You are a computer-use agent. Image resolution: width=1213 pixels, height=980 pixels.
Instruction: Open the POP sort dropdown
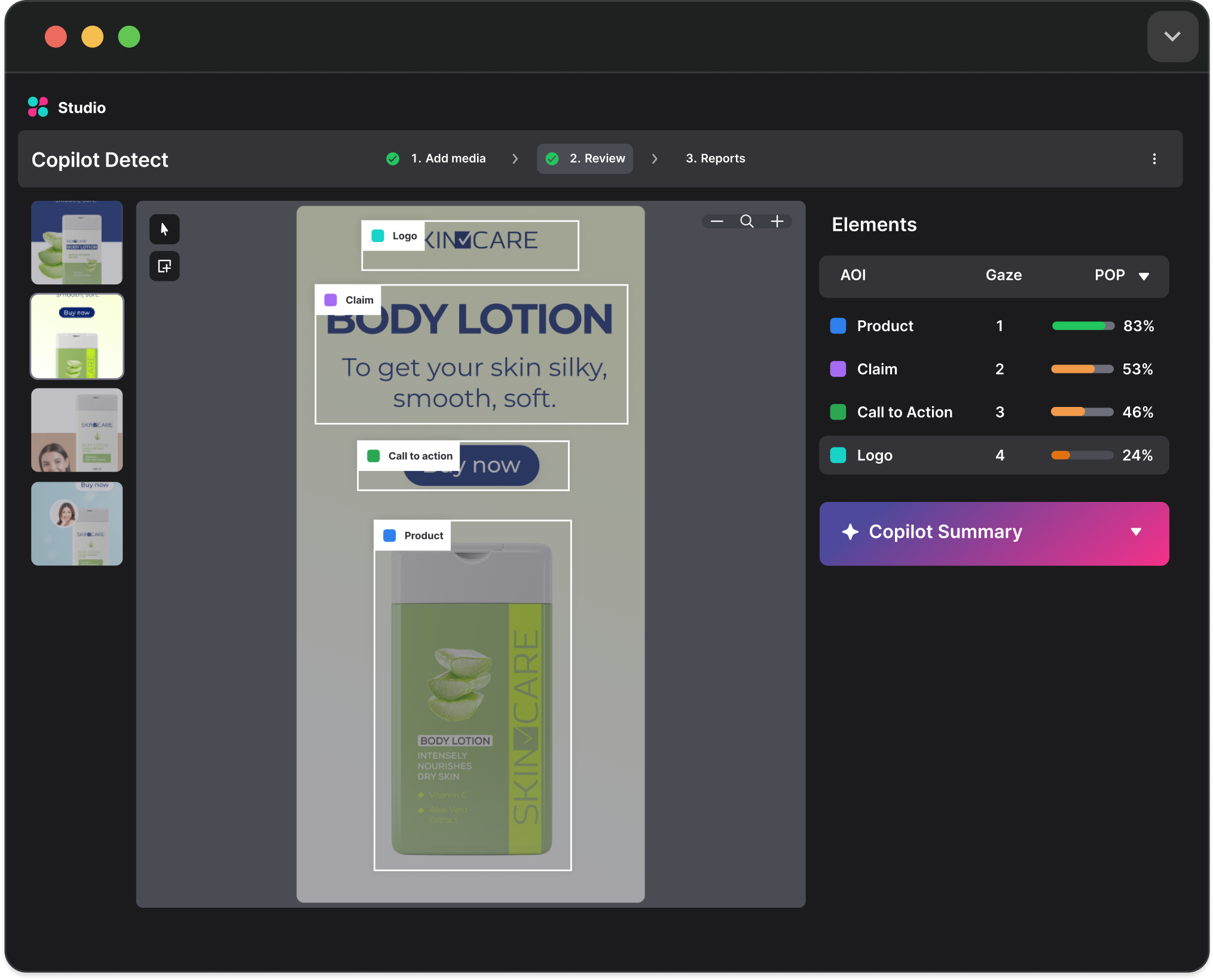click(1145, 276)
